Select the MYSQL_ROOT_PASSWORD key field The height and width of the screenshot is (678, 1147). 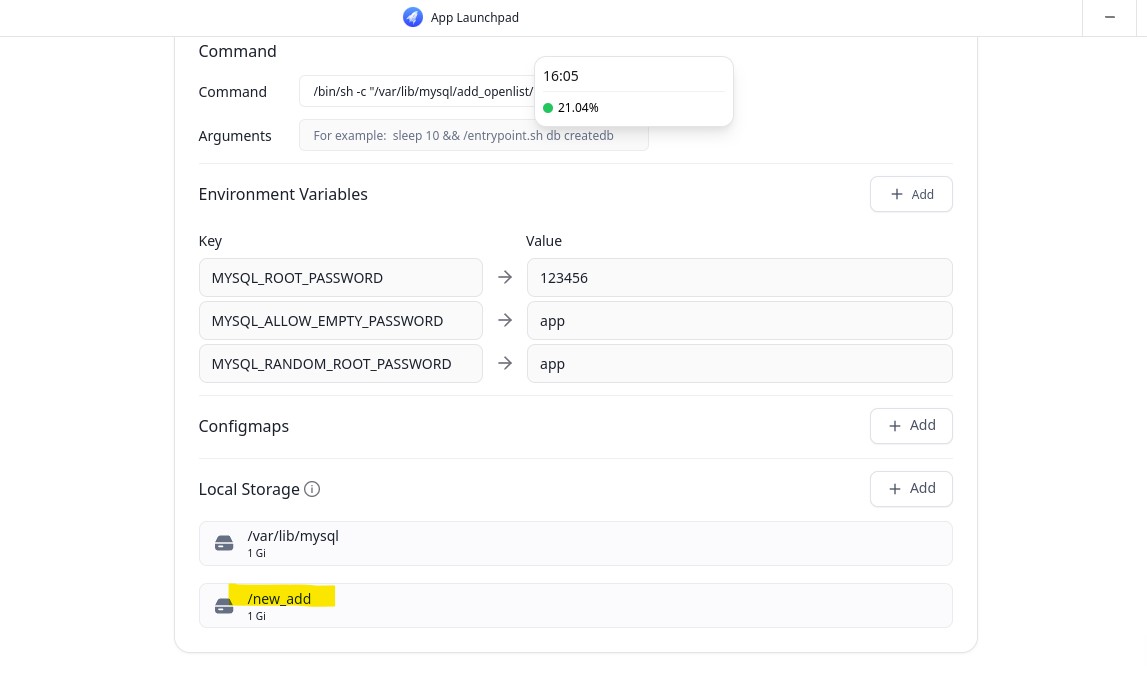pyautogui.click(x=340, y=277)
